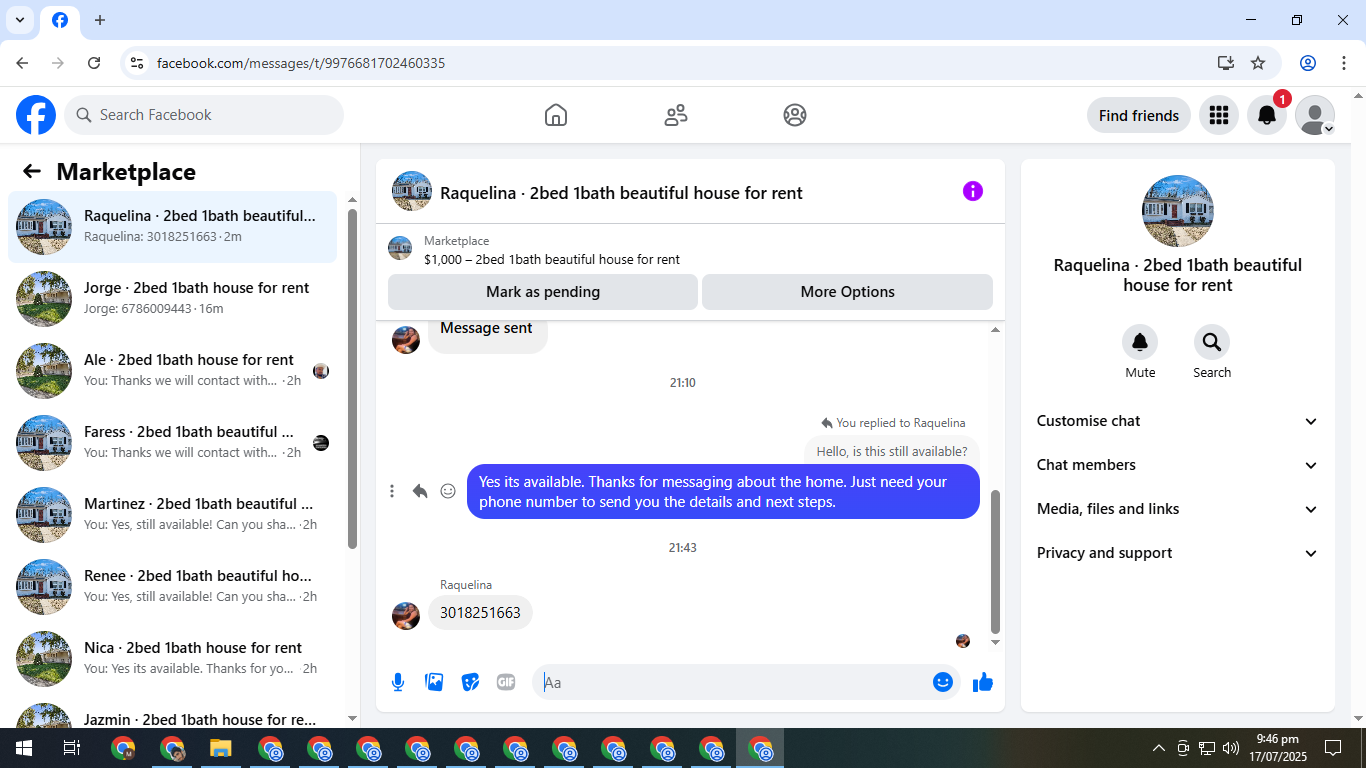Click the taskbar clock showing 9:46 pm

point(1277,748)
